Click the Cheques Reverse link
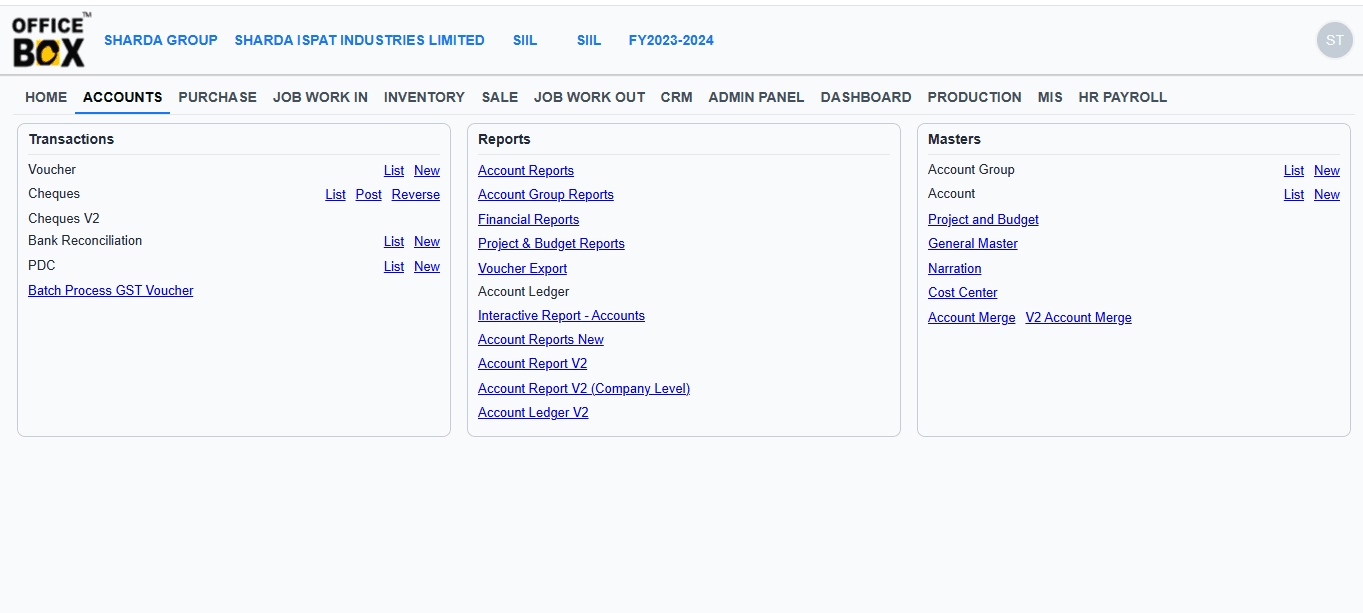1363x613 pixels. (416, 195)
